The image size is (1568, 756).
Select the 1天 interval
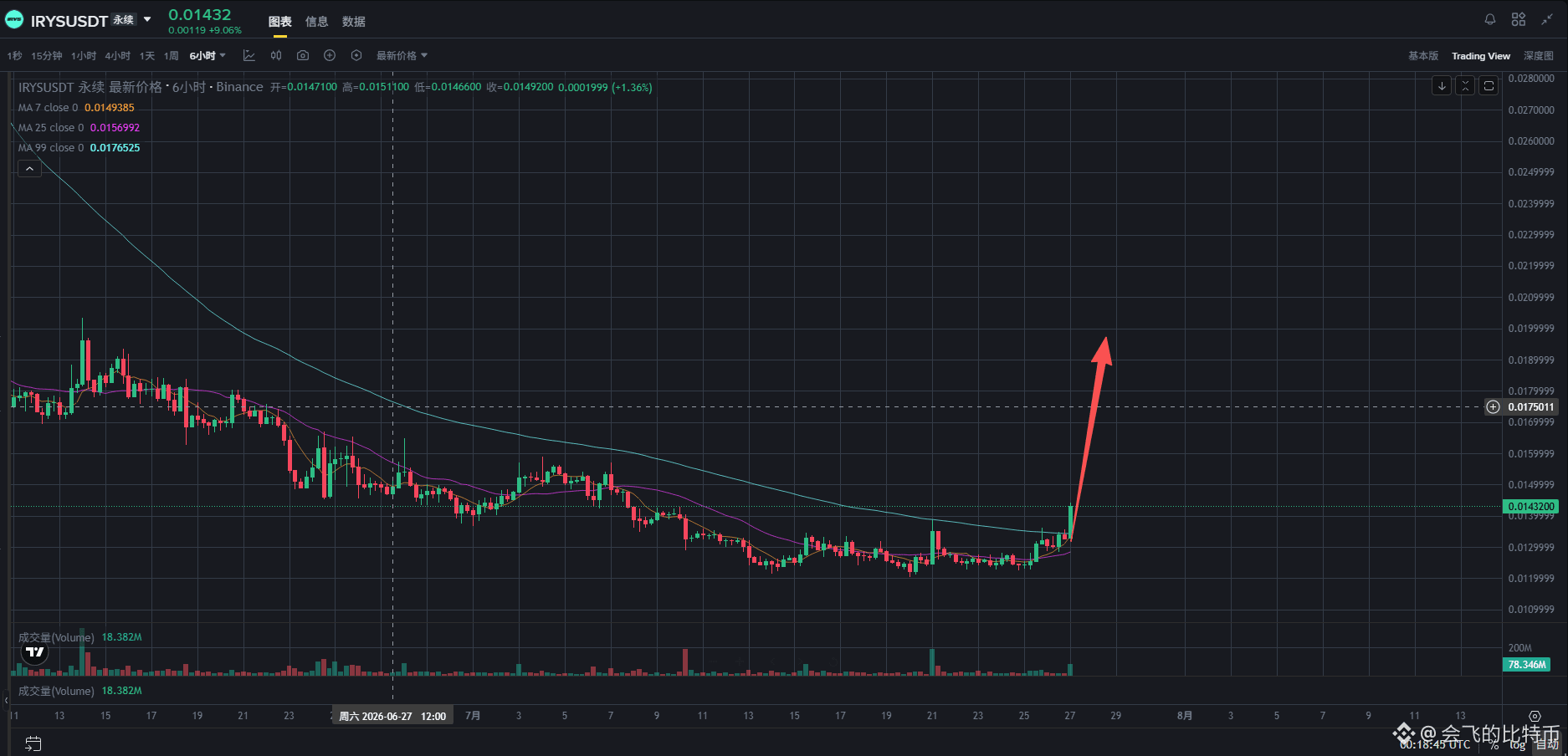tap(147, 56)
